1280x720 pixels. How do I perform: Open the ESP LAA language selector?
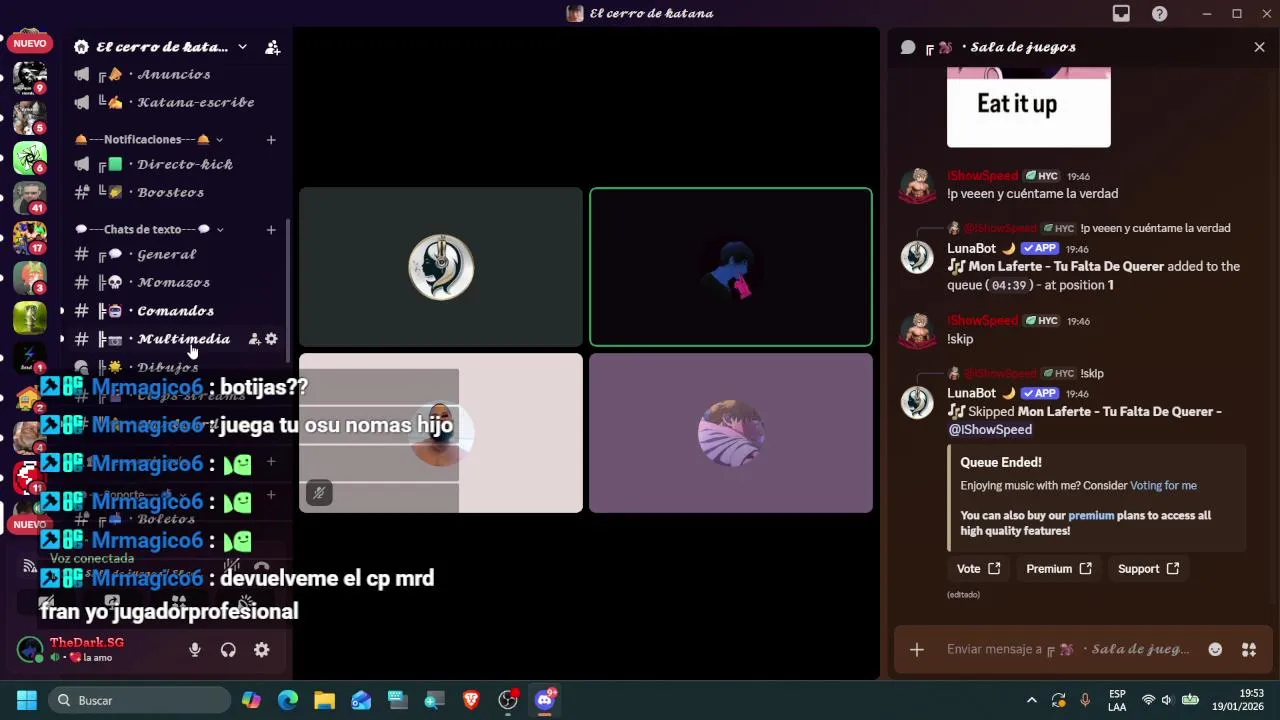tap(1117, 700)
